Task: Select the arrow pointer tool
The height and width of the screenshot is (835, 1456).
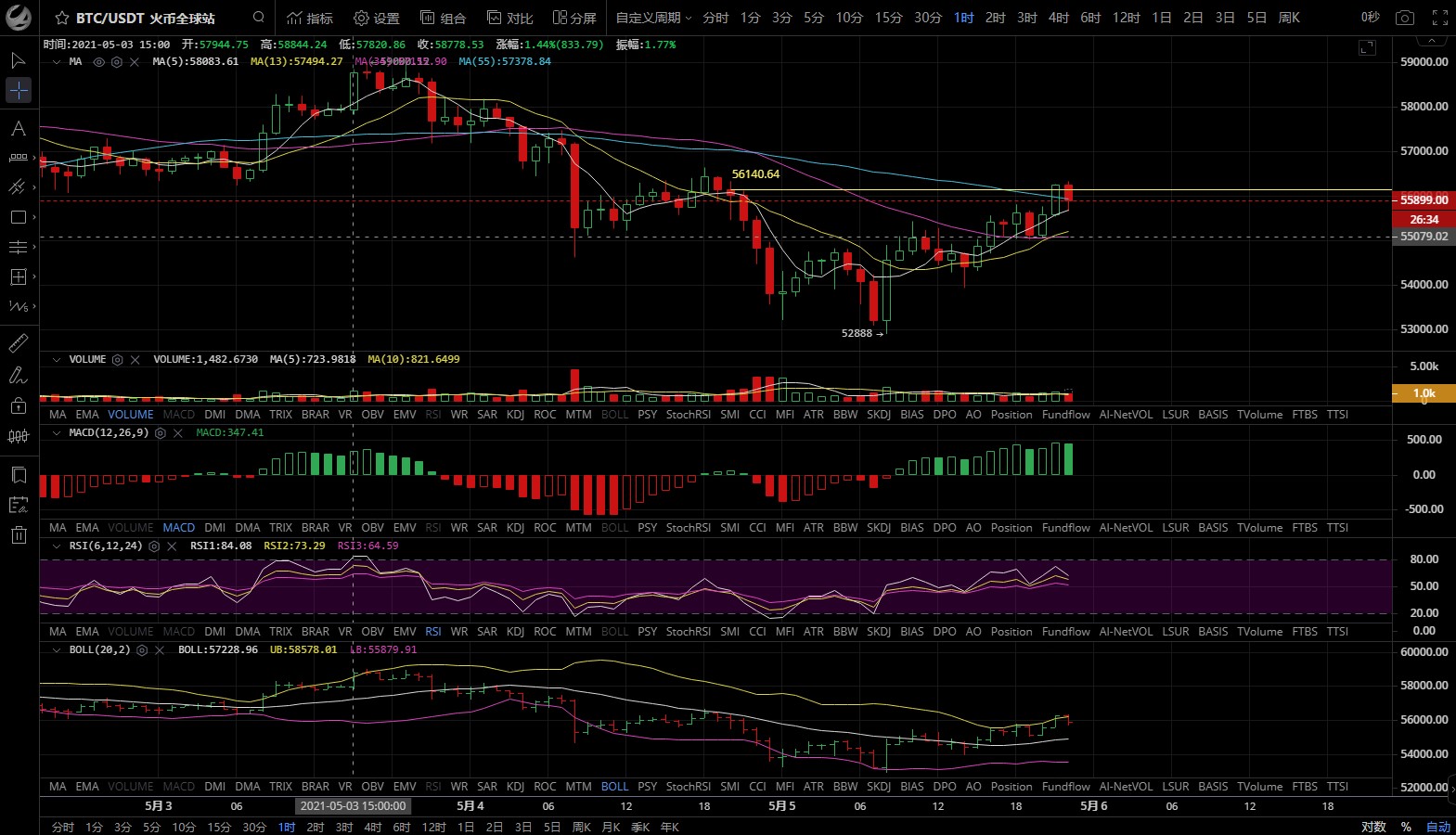Action: click(18, 60)
